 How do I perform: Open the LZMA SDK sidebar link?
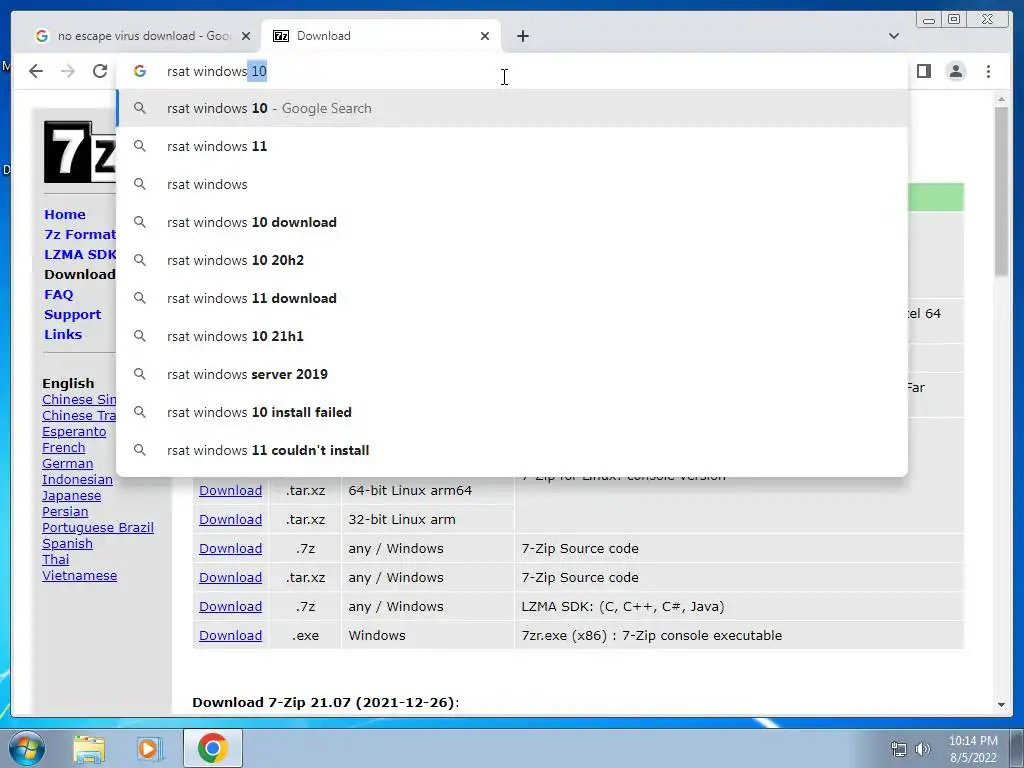[x=80, y=255]
